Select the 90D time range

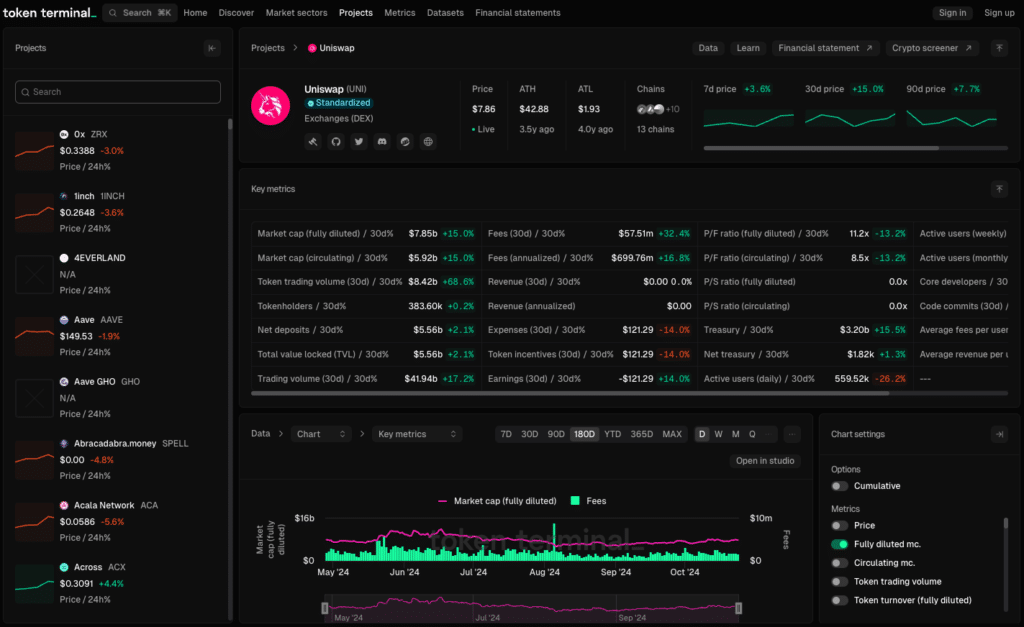point(556,434)
